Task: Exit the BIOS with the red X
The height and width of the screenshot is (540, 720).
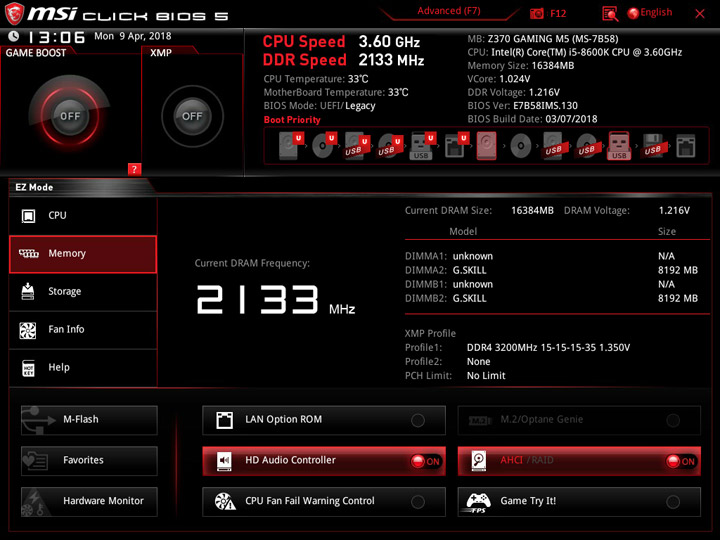Action: click(700, 13)
